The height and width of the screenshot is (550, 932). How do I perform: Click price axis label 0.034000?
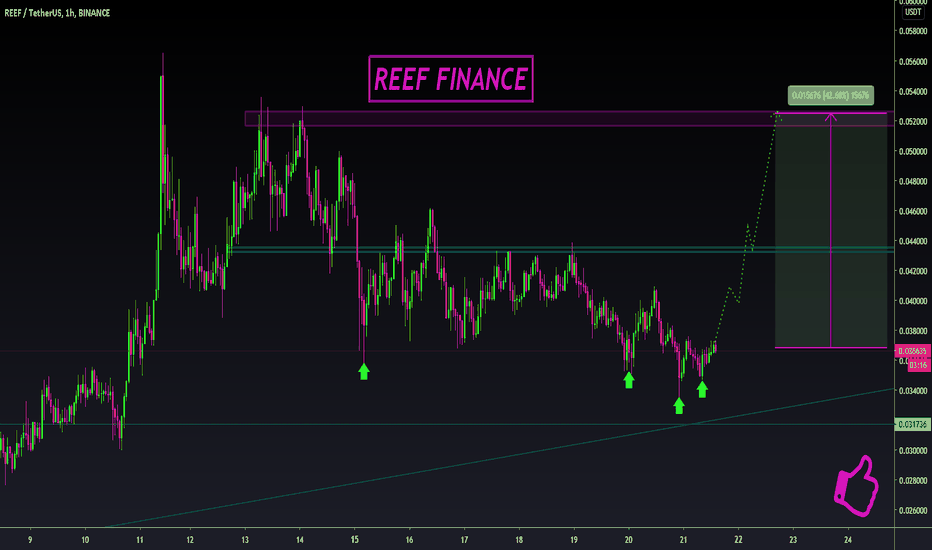click(913, 391)
